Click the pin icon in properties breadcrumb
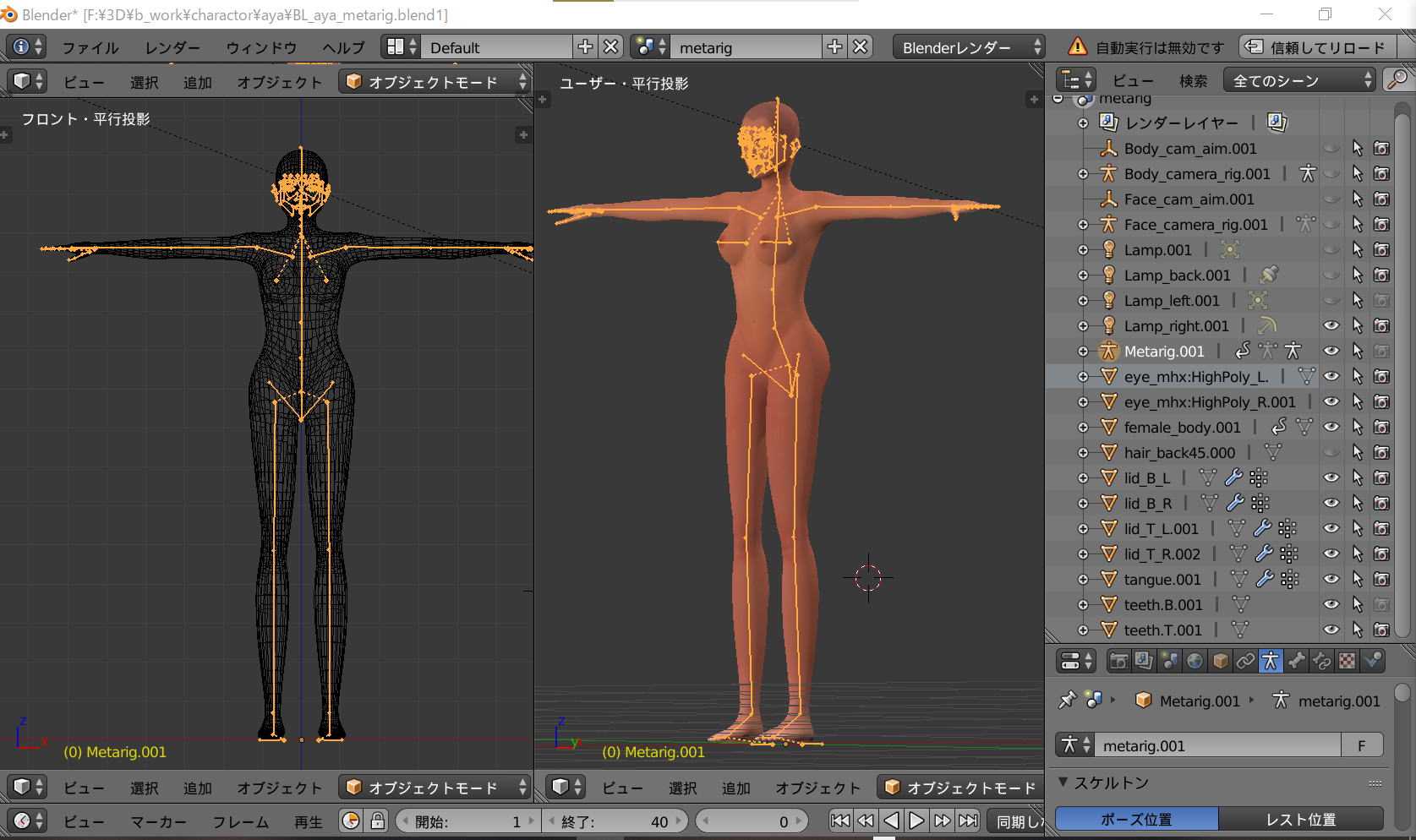Screen dimensions: 1416x840 point(1068,700)
